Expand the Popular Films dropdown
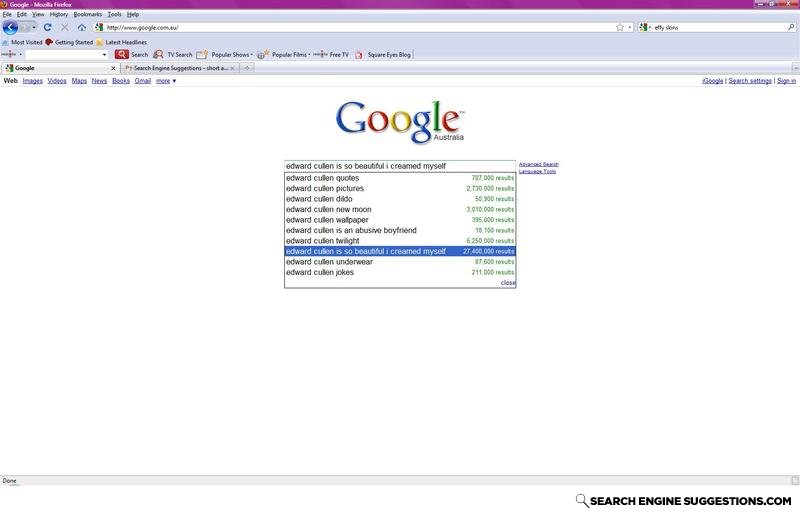 309,55
